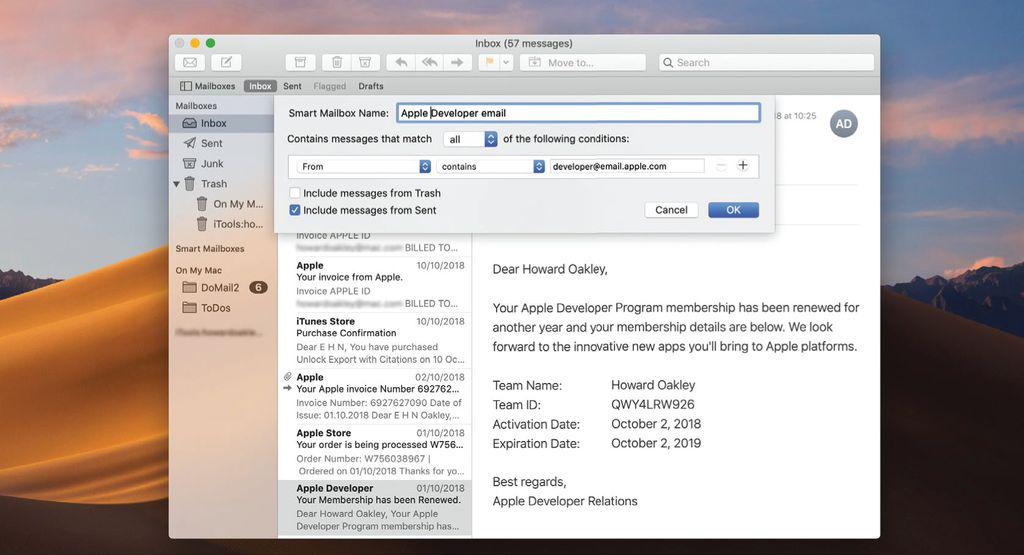
Task: Delete message with trash toolbar icon
Action: tap(337, 63)
